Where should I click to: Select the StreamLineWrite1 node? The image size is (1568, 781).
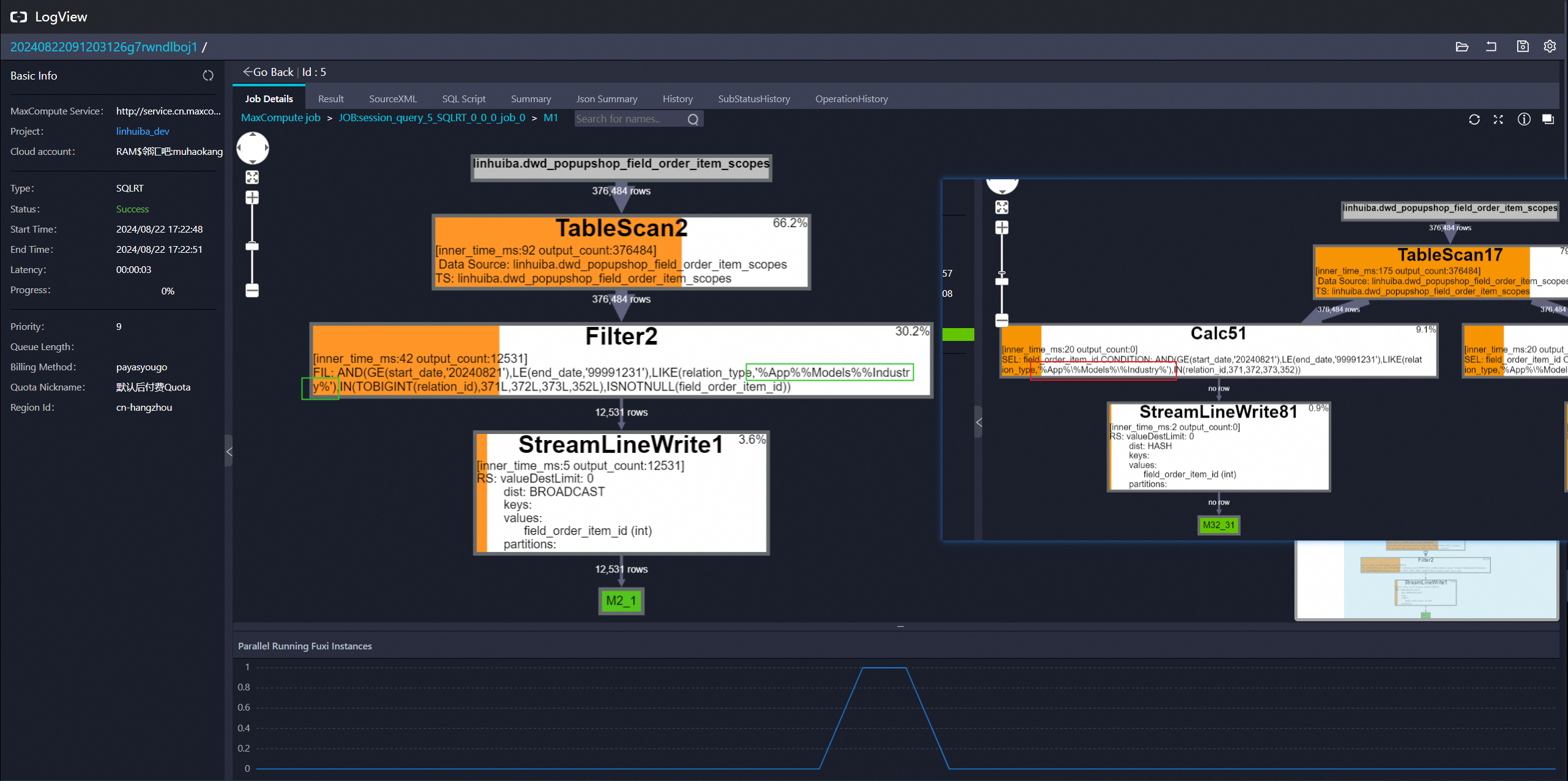click(x=621, y=493)
